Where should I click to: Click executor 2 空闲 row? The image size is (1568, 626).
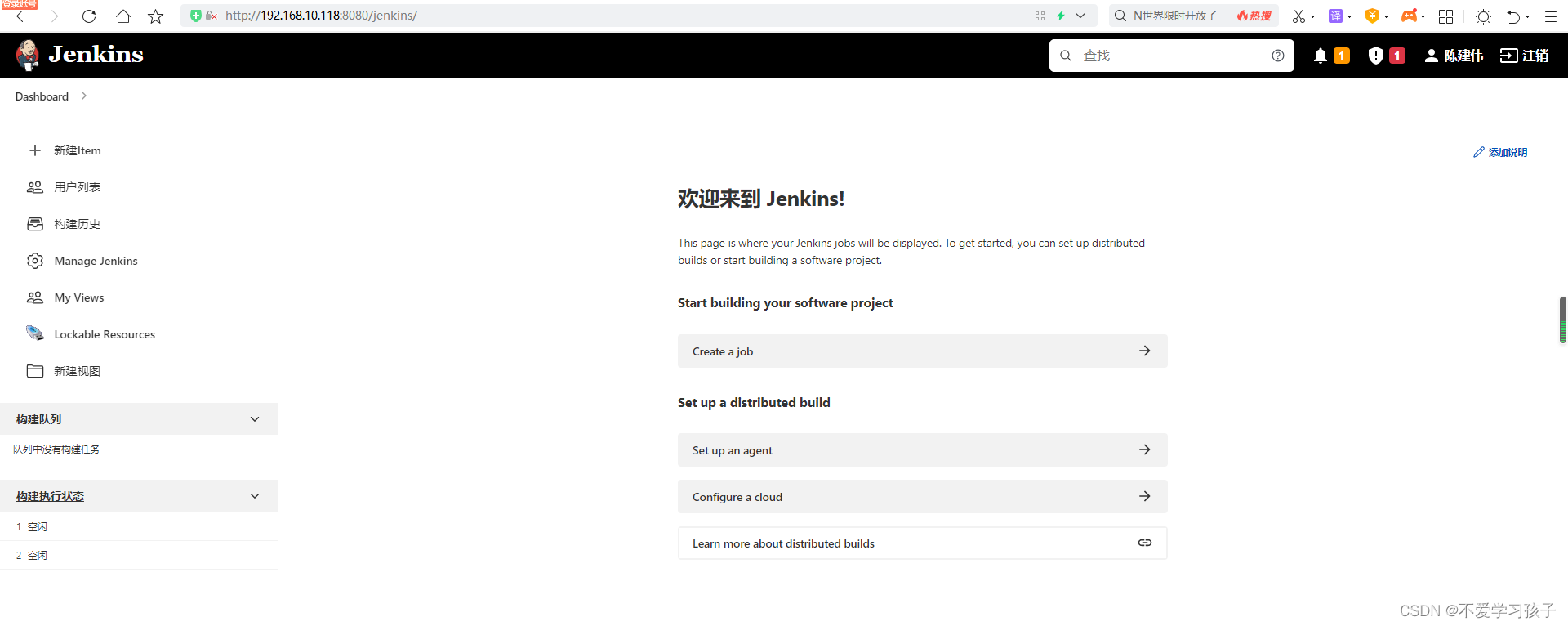[139, 556]
